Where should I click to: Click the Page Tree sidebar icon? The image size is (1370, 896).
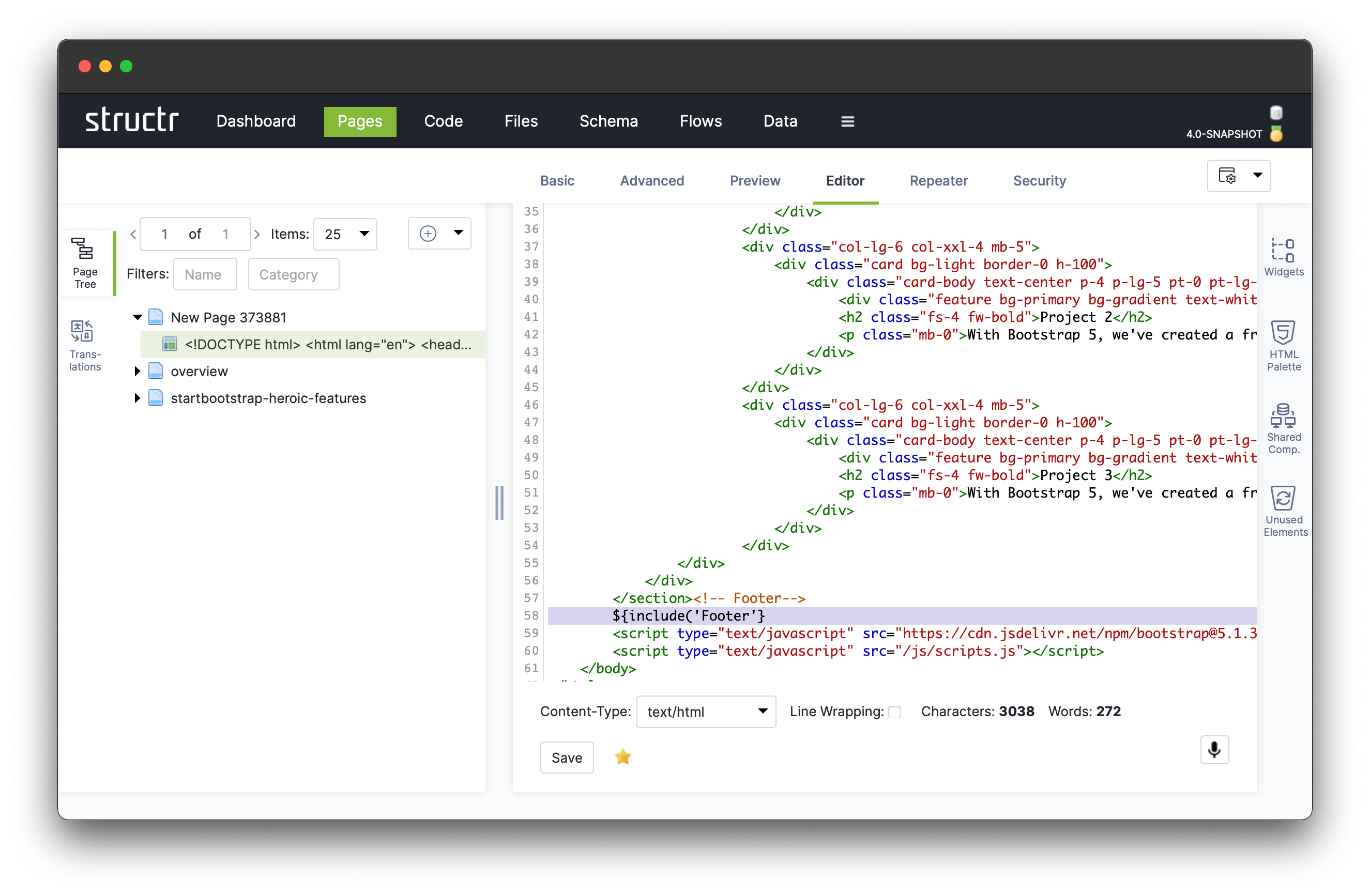click(x=85, y=262)
